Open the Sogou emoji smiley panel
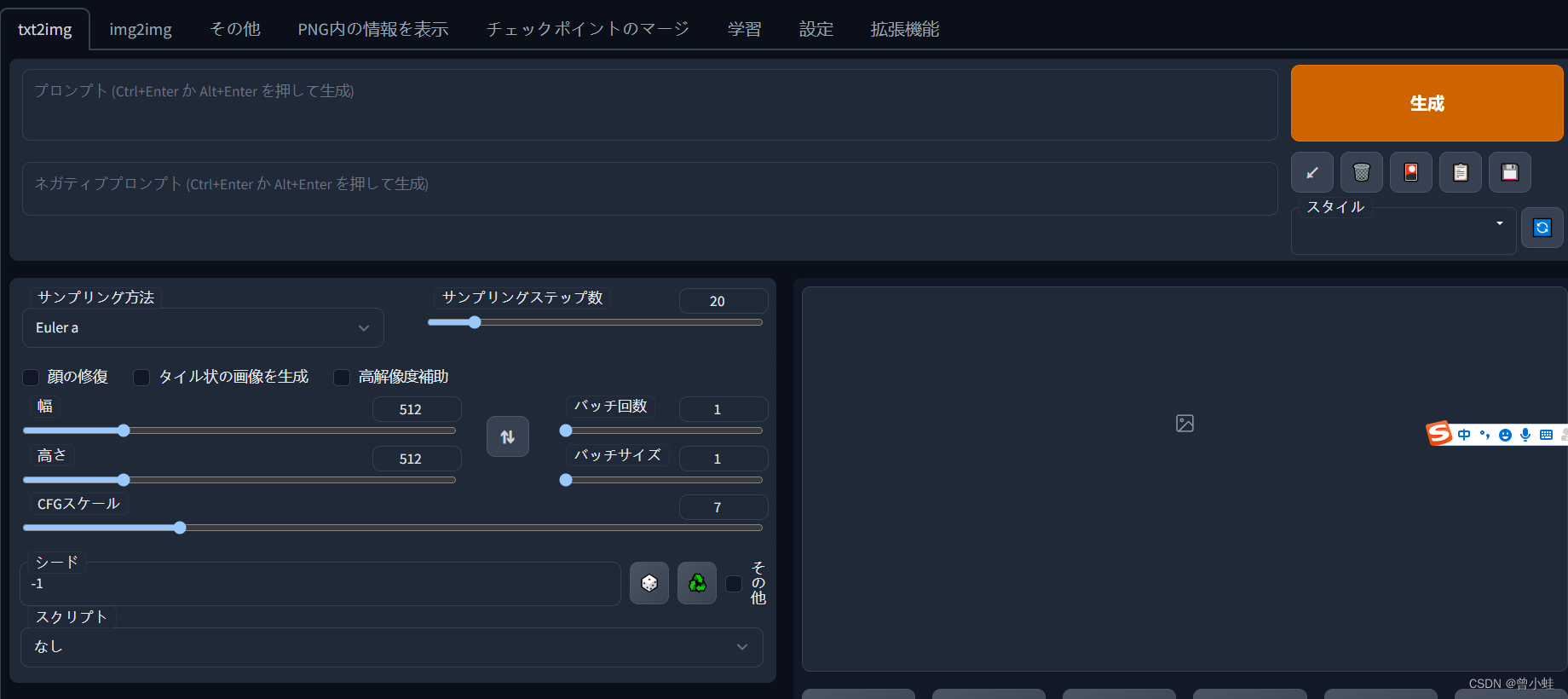 [x=1505, y=435]
